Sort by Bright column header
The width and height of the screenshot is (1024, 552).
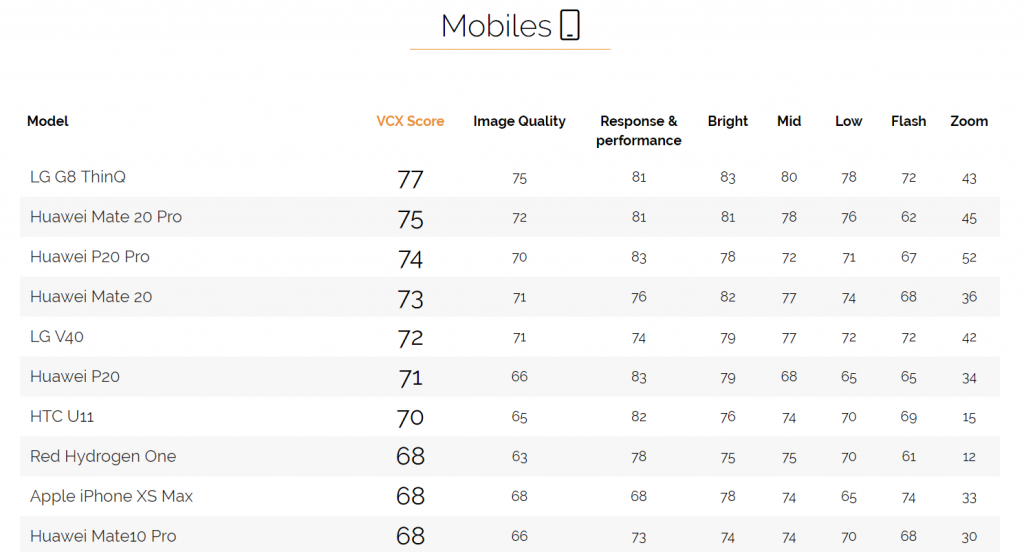pos(727,121)
